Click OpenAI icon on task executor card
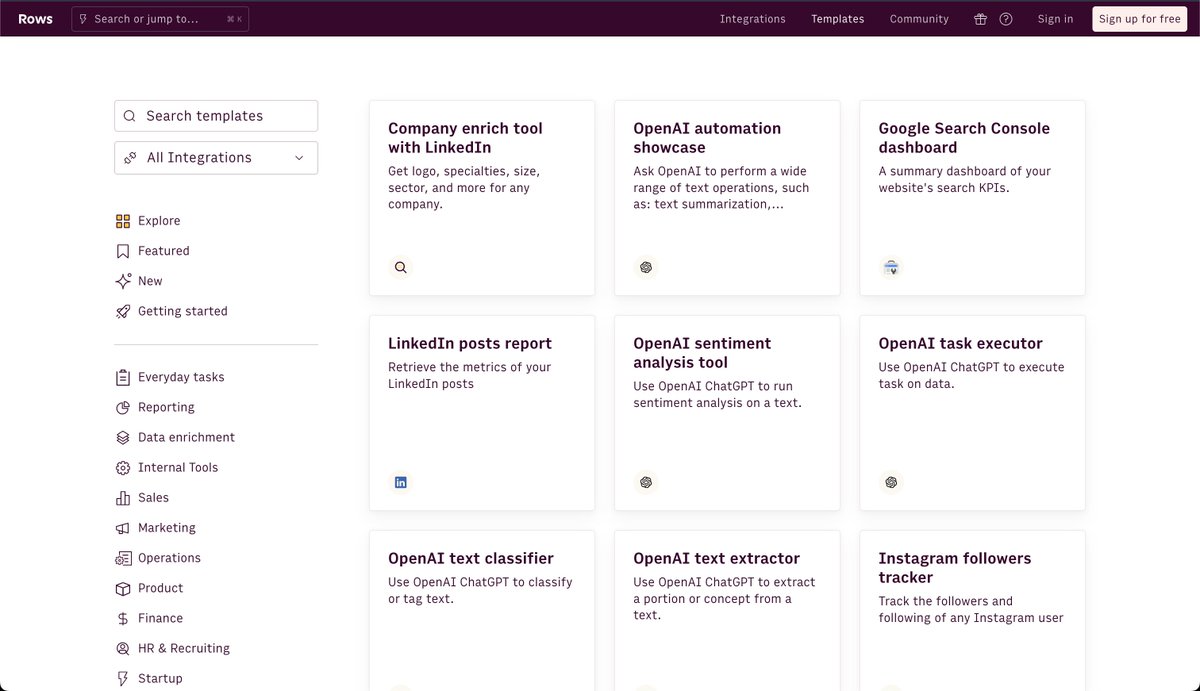The image size is (1200, 691). 891,482
